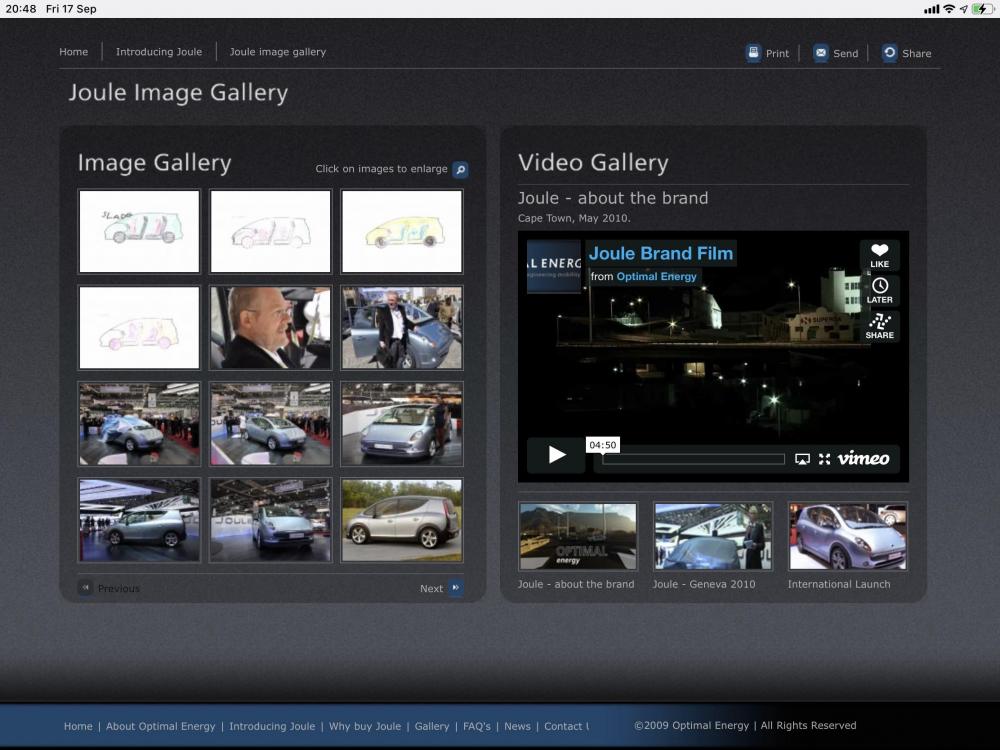Screen dimensions: 1000x750
Task: Enlarge man standing beside car door thumbnail
Action: coord(402,328)
